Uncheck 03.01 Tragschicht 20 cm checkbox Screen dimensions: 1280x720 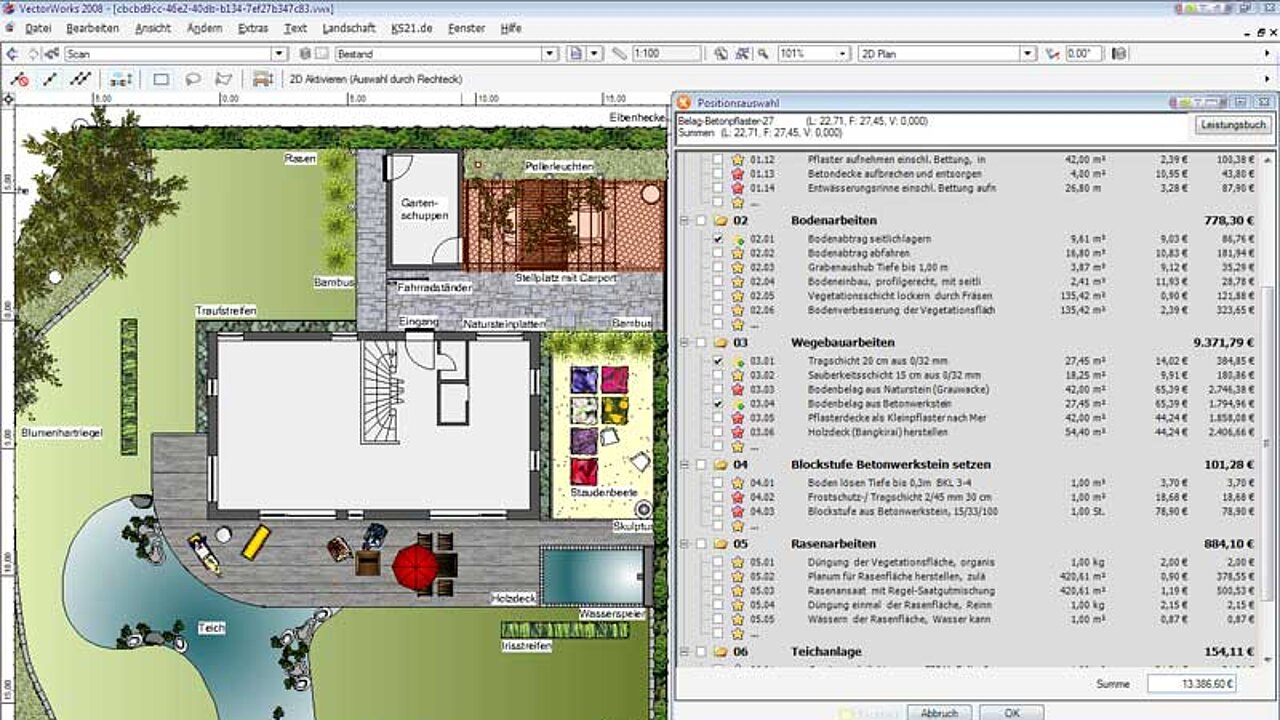[718, 361]
